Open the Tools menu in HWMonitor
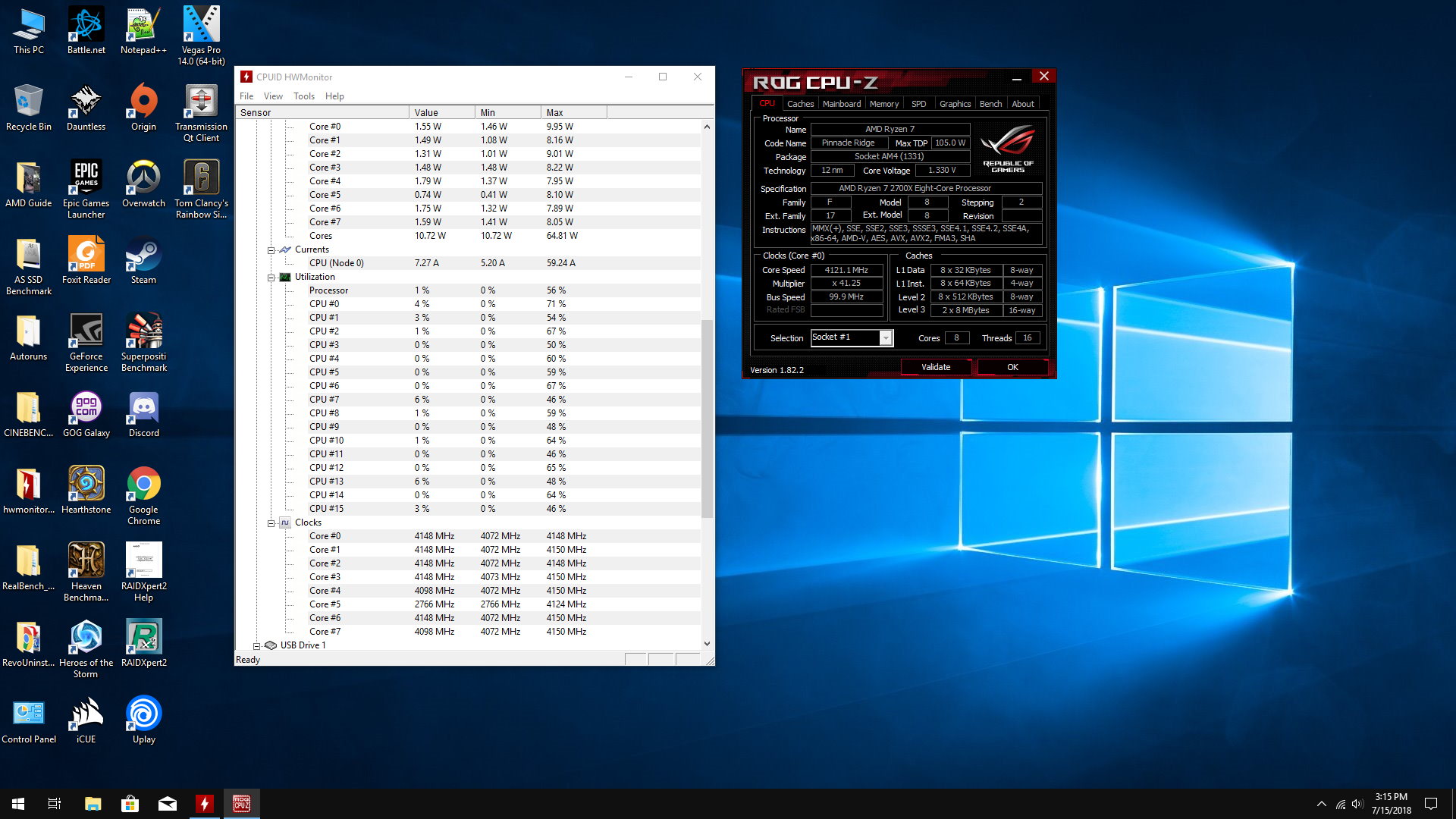The height and width of the screenshot is (819, 1456). click(304, 96)
